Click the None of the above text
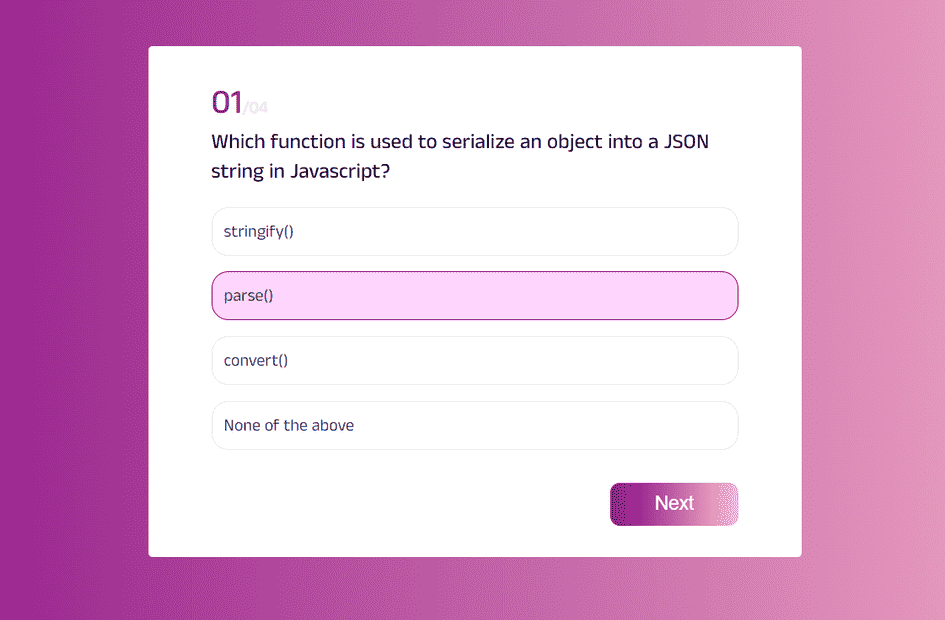The image size is (945, 620). (289, 425)
